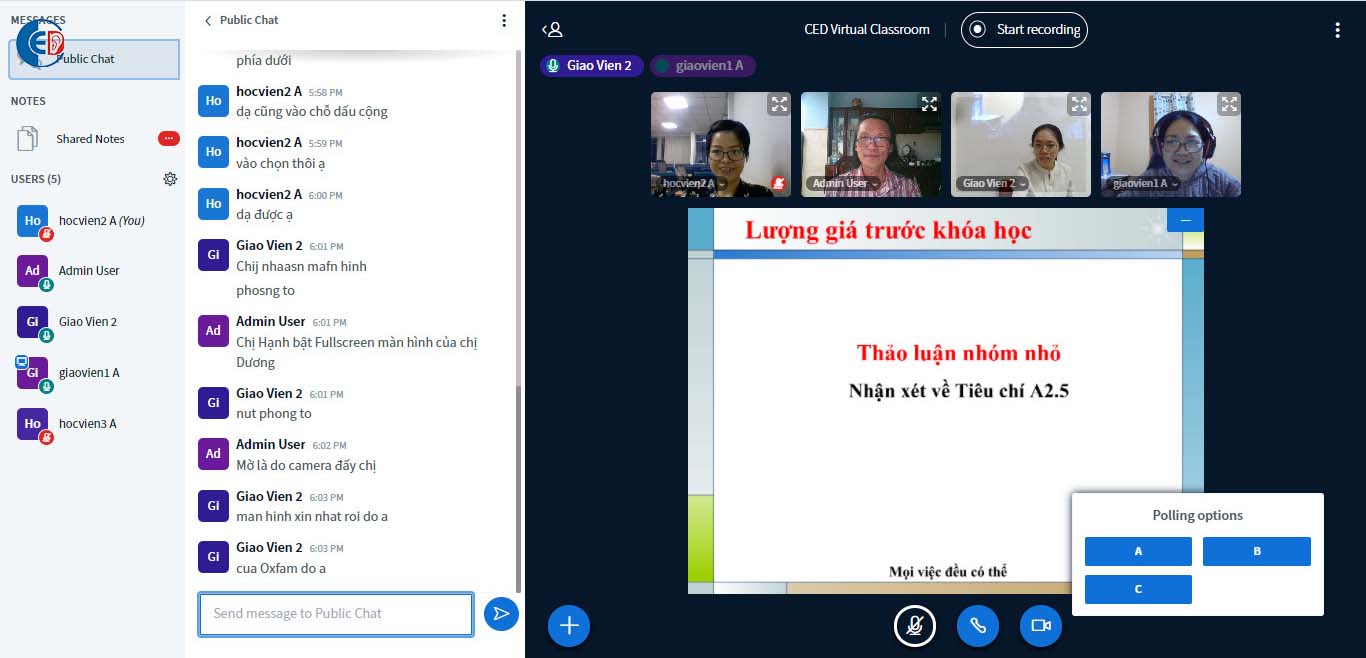Open Shared Notes

click(90, 139)
